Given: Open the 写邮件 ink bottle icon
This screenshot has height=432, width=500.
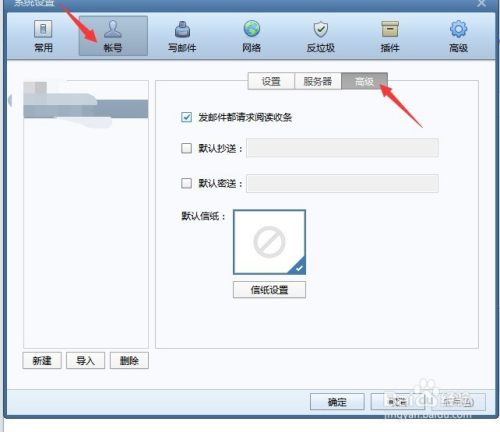Looking at the screenshot, I should (182, 29).
